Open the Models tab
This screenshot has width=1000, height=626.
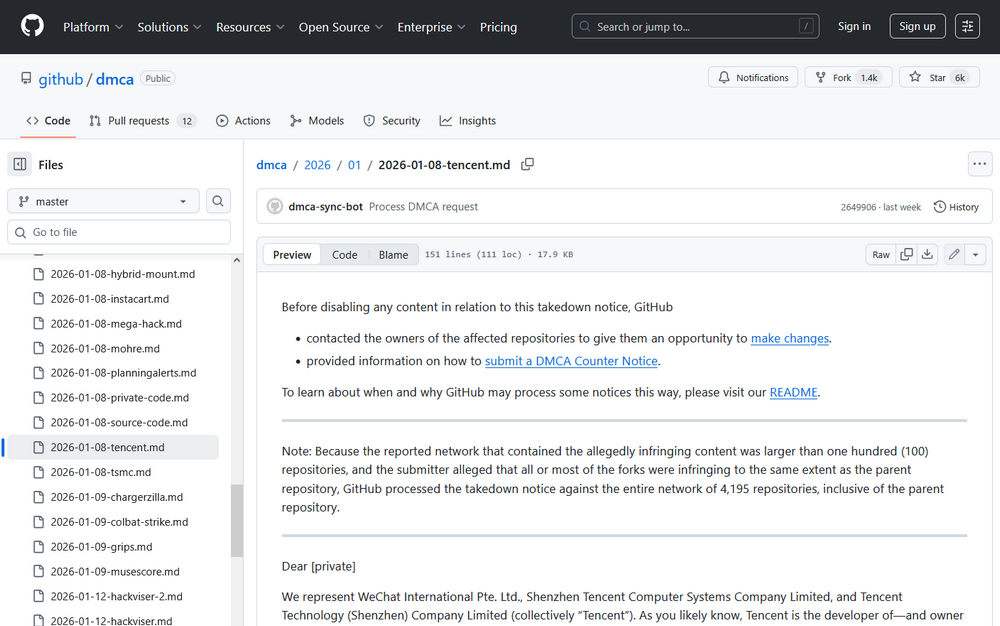[317, 120]
